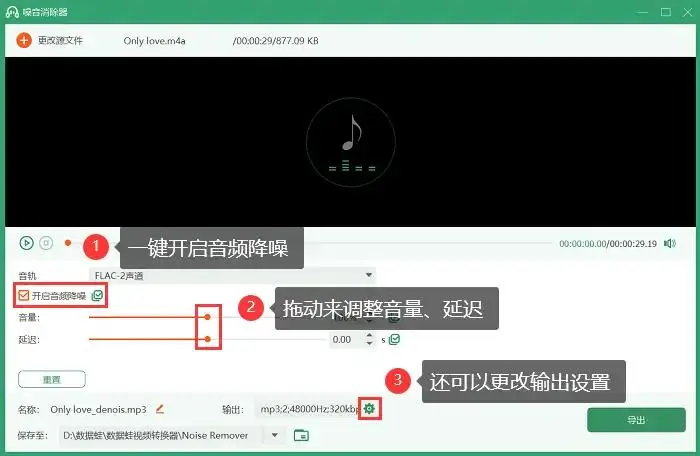Click the apply icon next to the delay value
This screenshot has width=700, height=456.
(395, 340)
